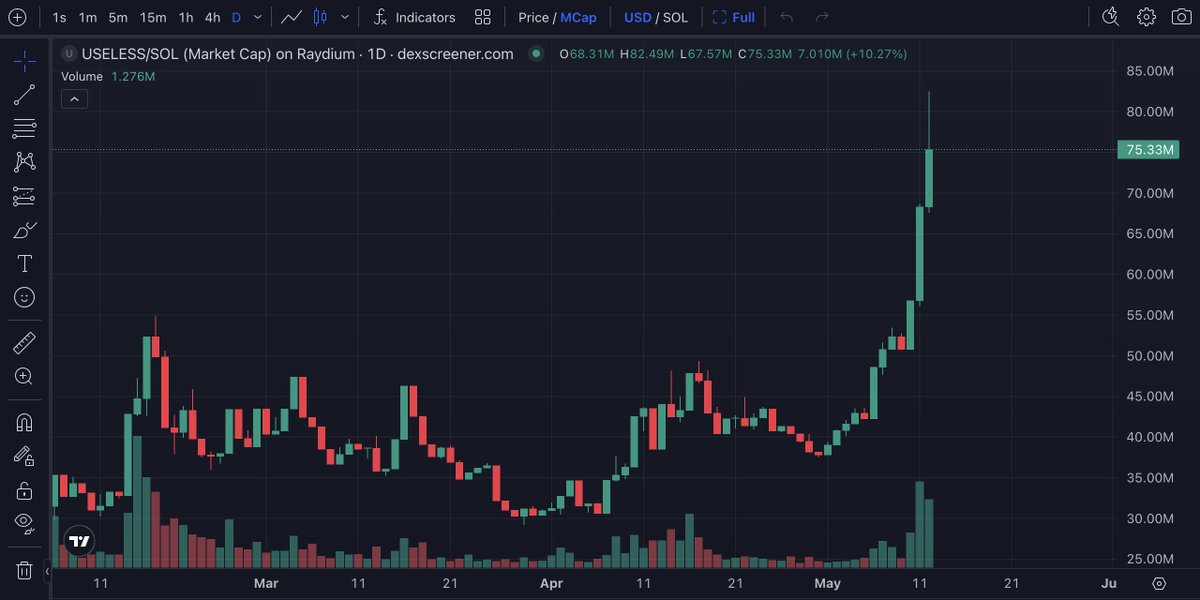The height and width of the screenshot is (600, 1200).
Task: Switch display to MCap
Action: [x=578, y=18]
